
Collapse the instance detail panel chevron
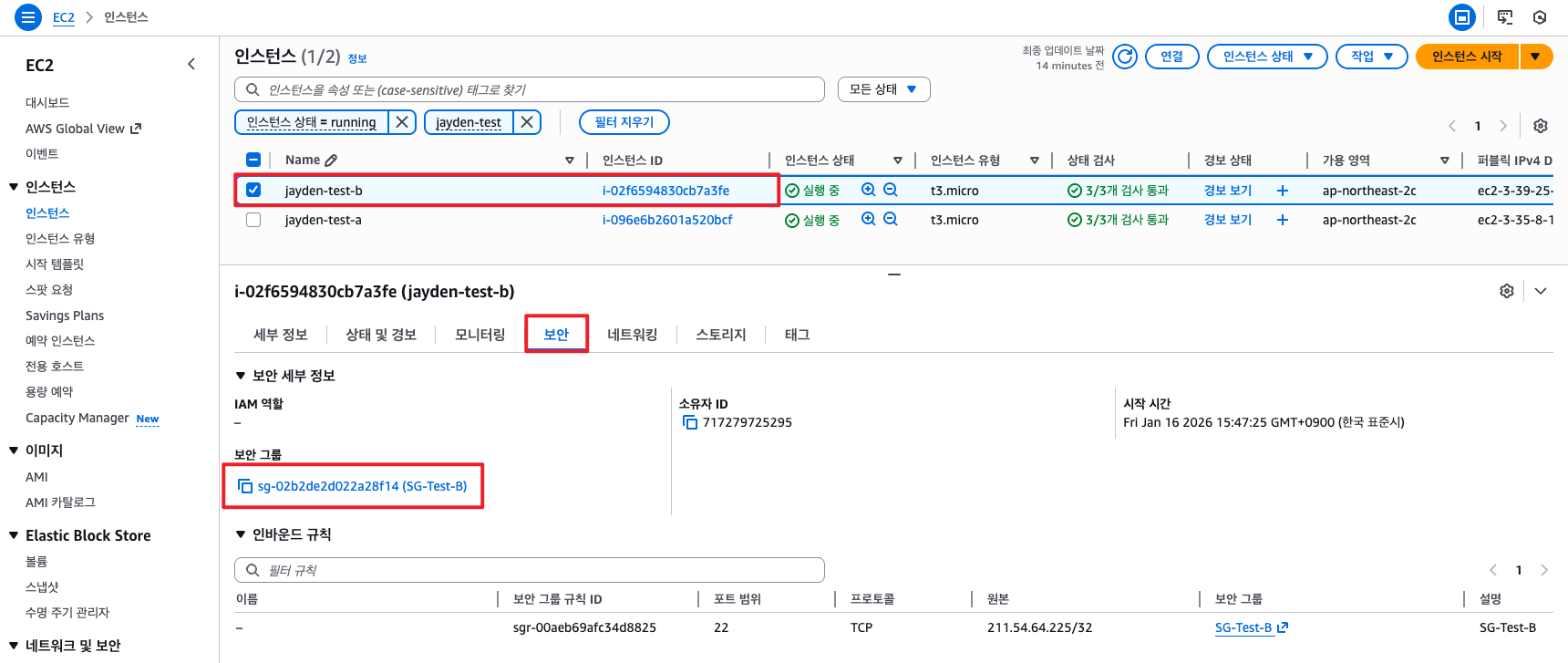1541,291
